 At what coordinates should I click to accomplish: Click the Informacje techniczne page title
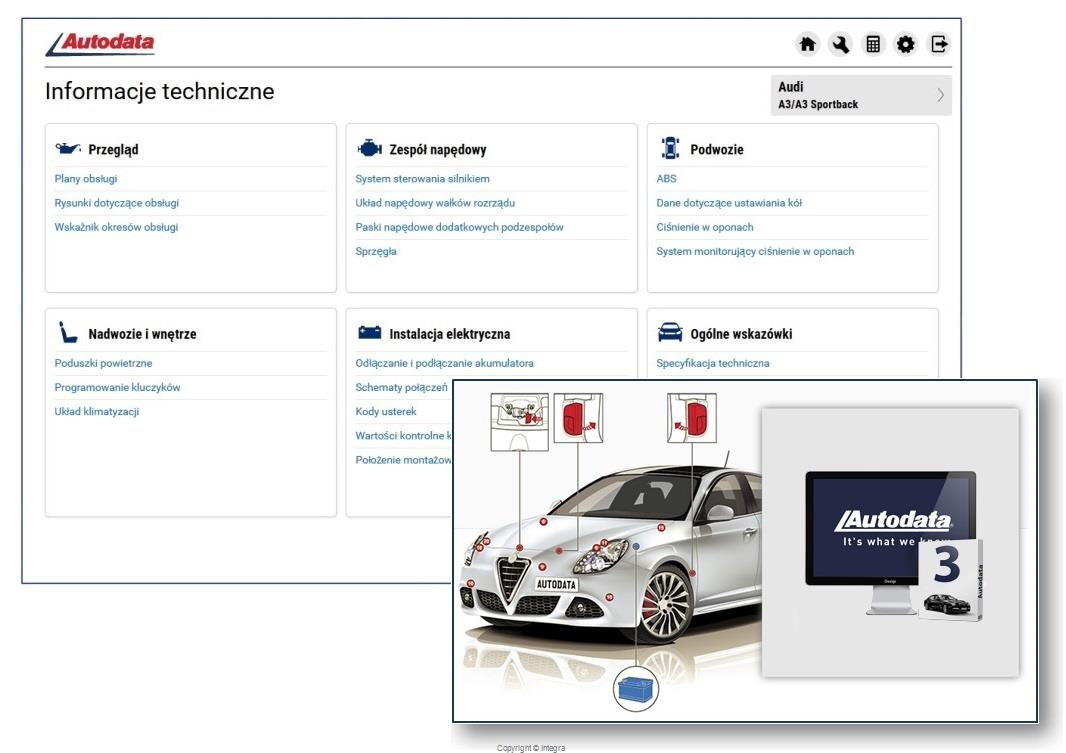160,91
